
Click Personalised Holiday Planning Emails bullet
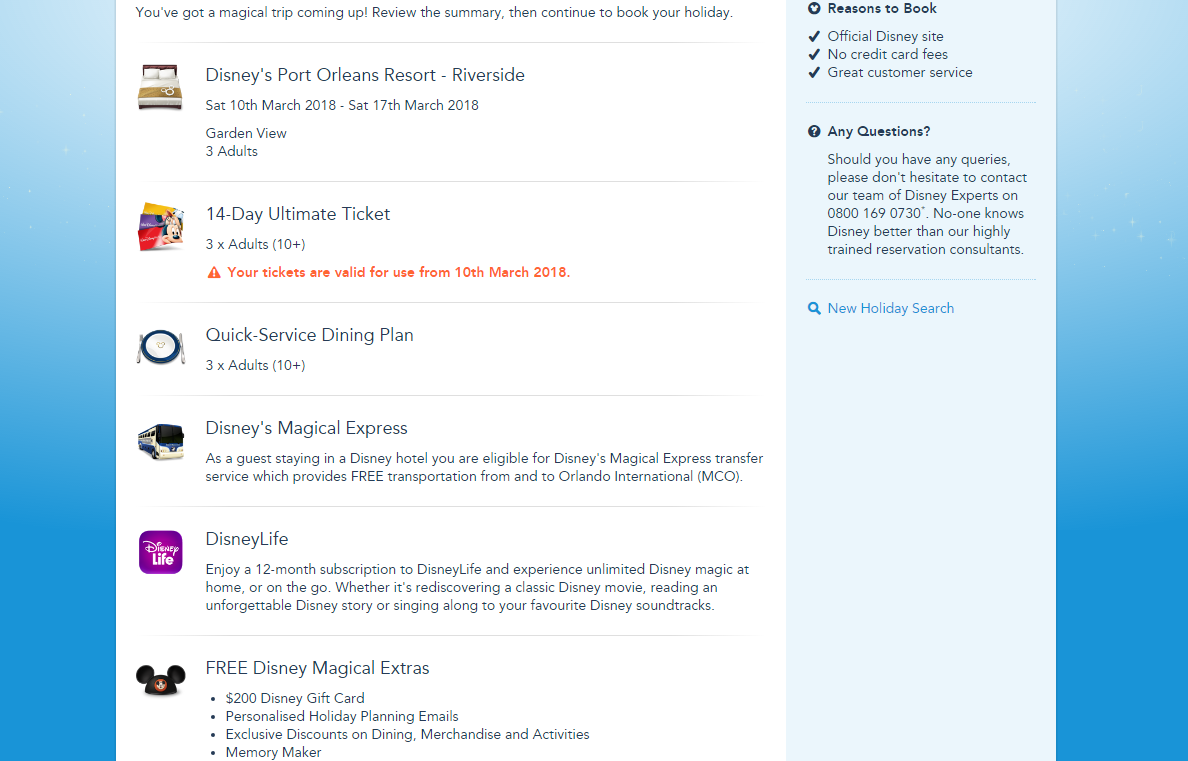(x=342, y=716)
